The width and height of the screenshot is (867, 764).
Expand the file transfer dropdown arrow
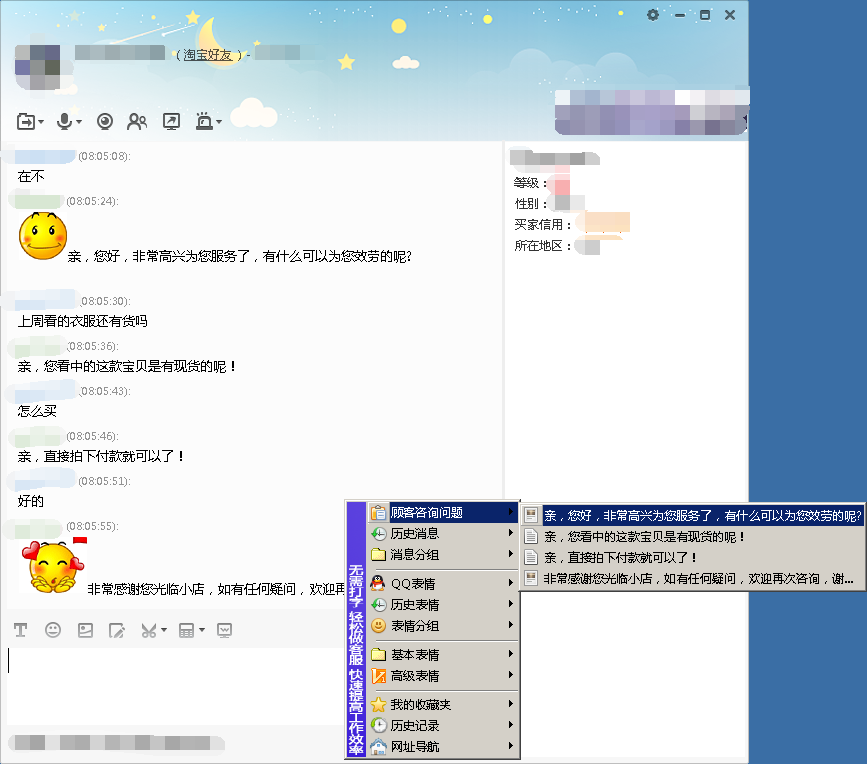click(x=40, y=121)
